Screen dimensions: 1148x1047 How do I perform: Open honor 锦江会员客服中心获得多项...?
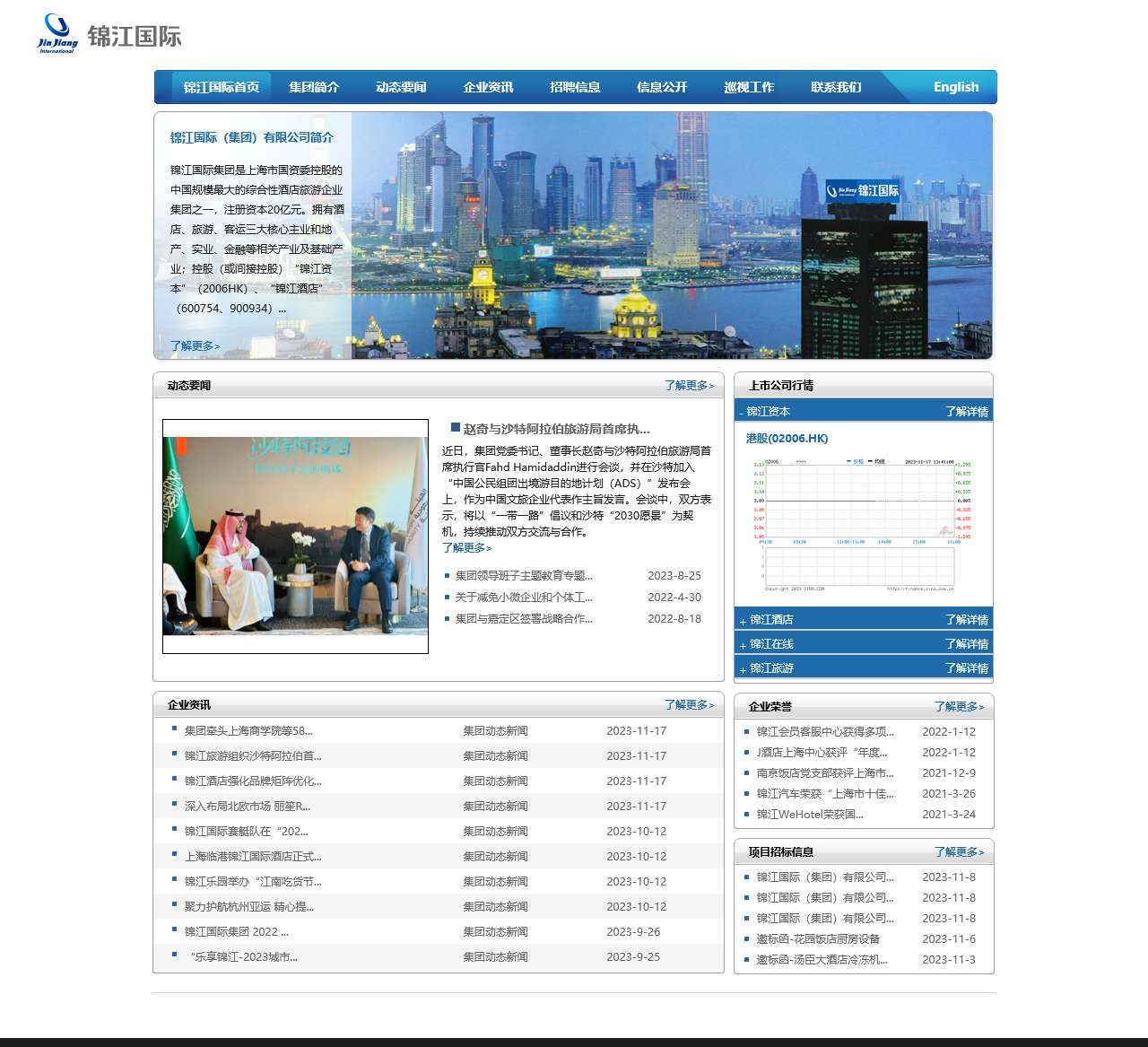click(x=825, y=732)
